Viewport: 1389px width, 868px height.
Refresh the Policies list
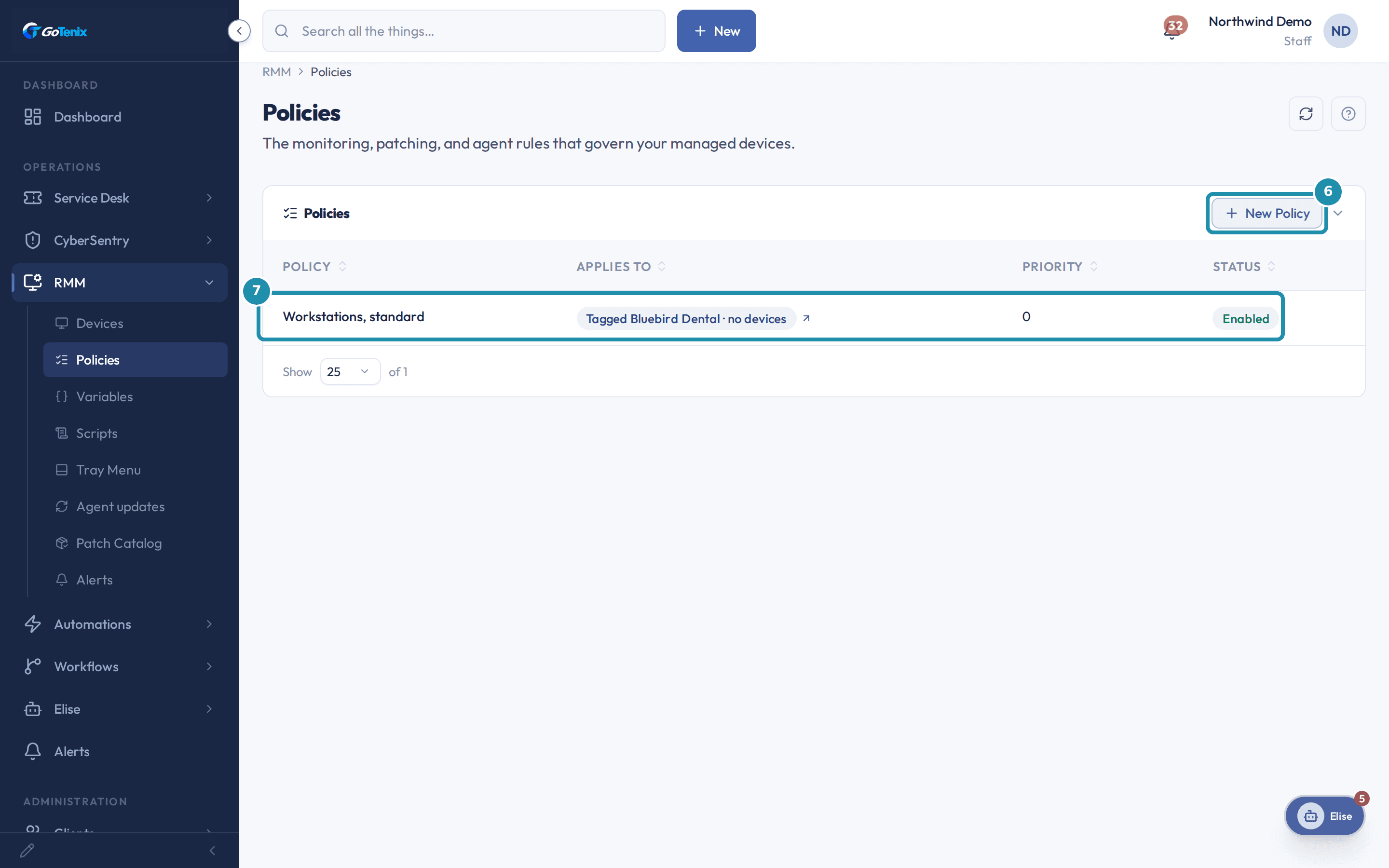1306,114
